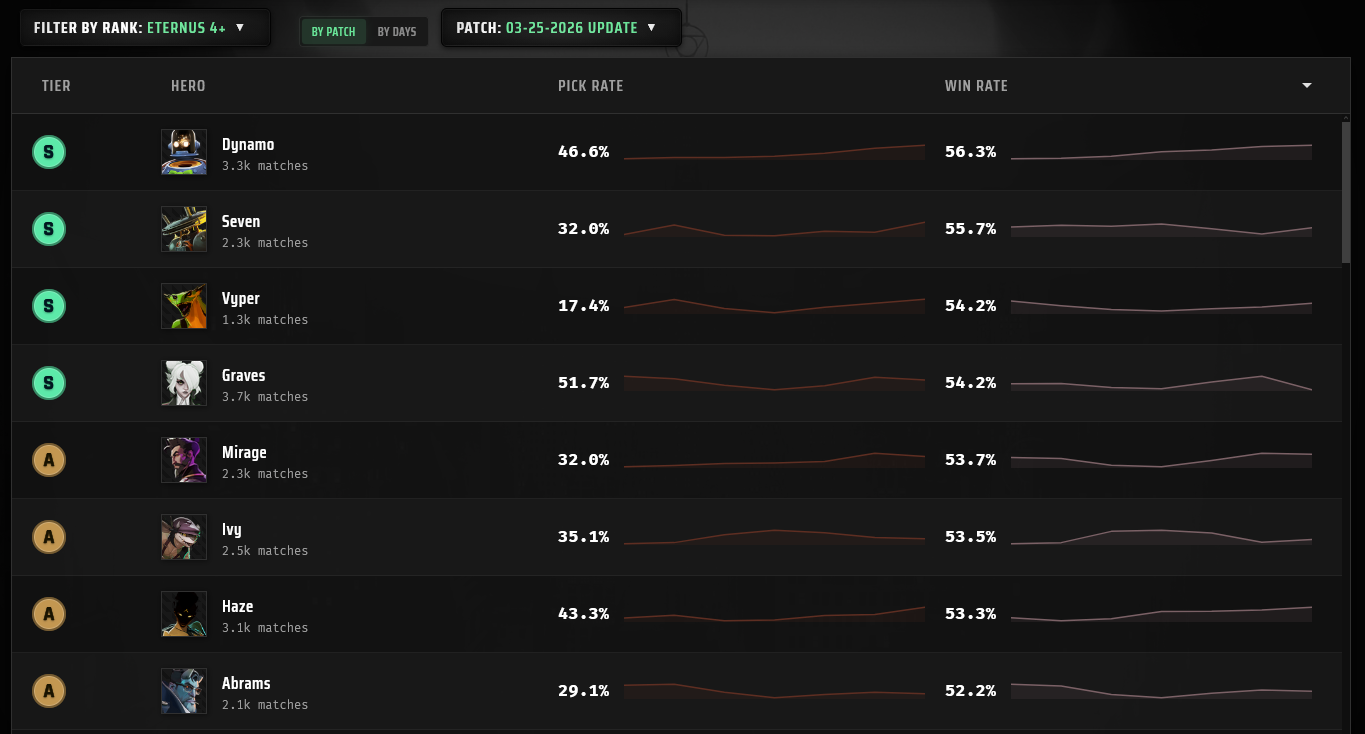
Task: Click Dynamo's hero portrait icon
Action: pos(184,152)
